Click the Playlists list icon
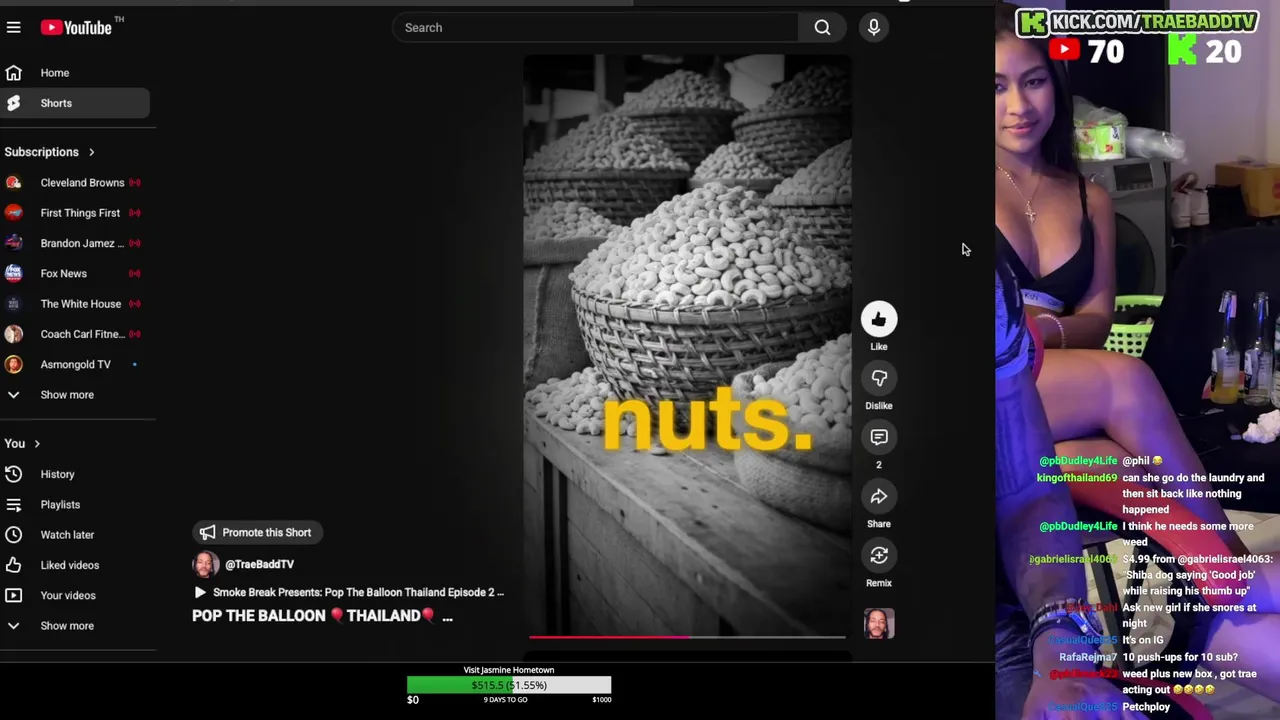 [13, 505]
